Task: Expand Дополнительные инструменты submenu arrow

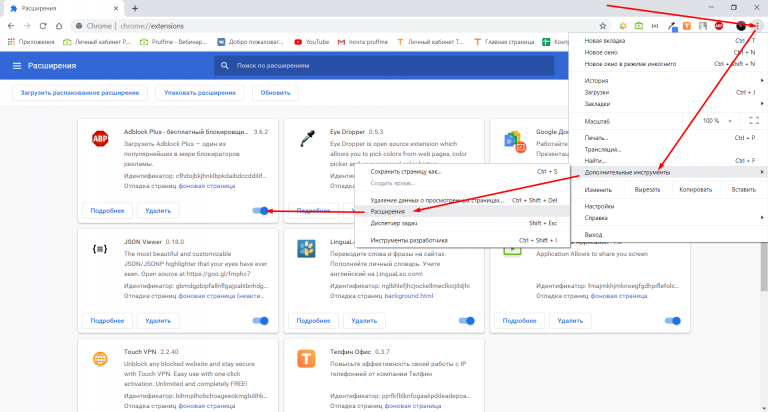Action: tap(762, 172)
